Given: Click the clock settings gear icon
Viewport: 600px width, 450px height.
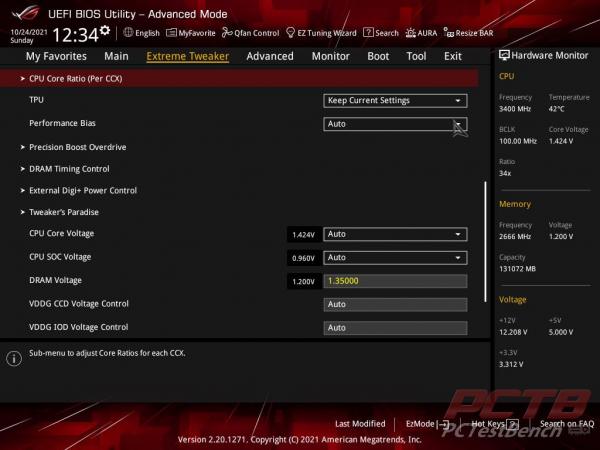Looking at the screenshot, I should (104, 30).
